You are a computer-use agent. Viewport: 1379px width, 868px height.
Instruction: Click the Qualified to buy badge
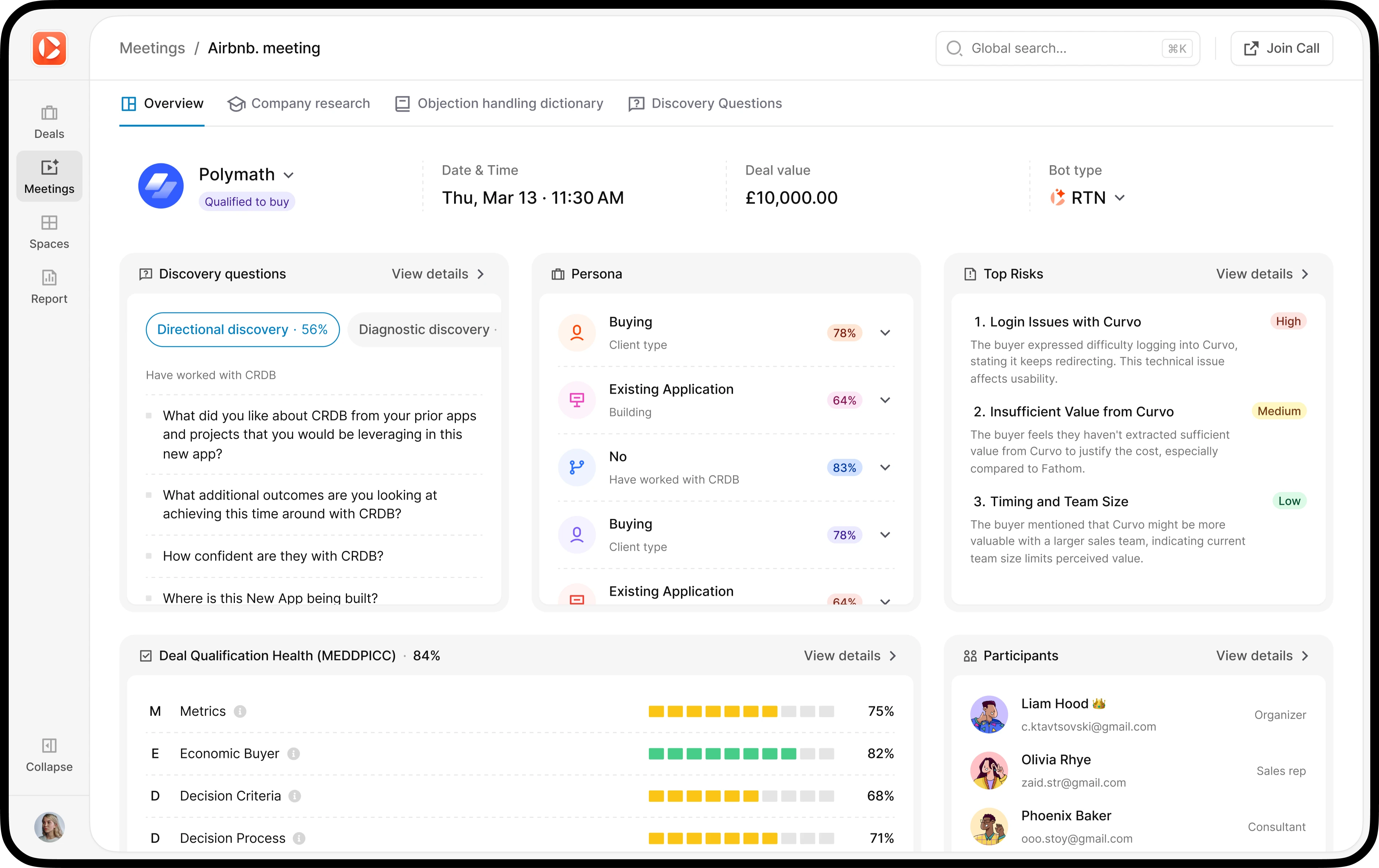[247, 201]
